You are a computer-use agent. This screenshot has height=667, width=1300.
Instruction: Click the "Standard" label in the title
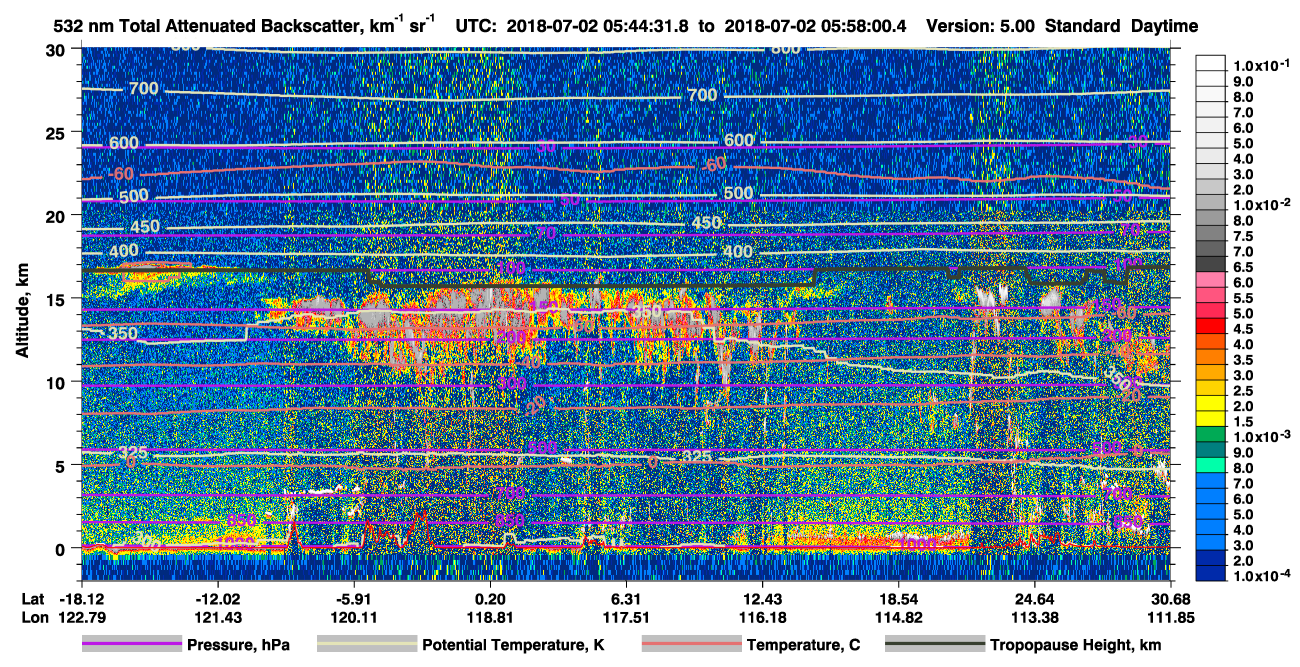click(x=1084, y=25)
